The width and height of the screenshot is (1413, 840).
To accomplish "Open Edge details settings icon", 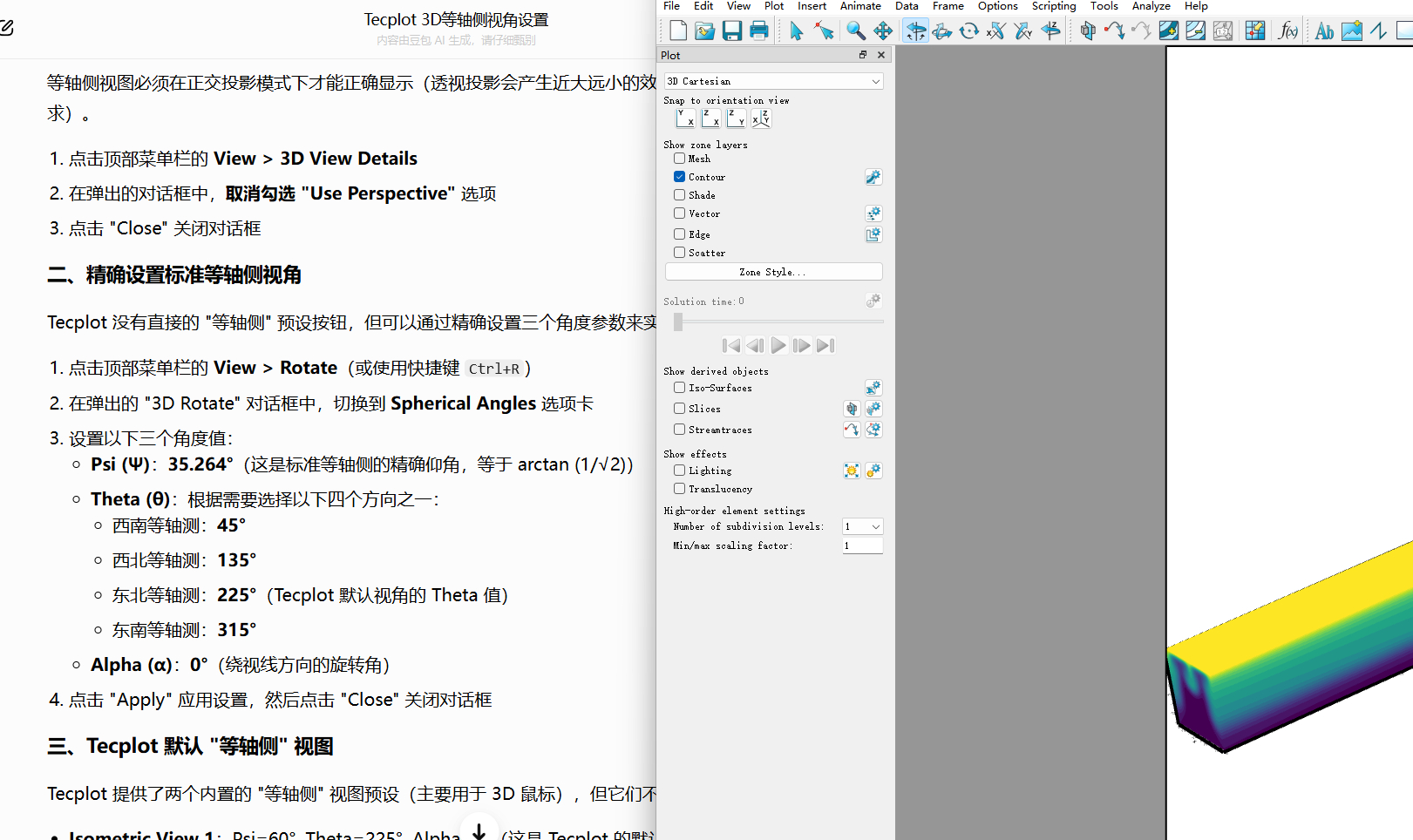I will tap(873, 234).
